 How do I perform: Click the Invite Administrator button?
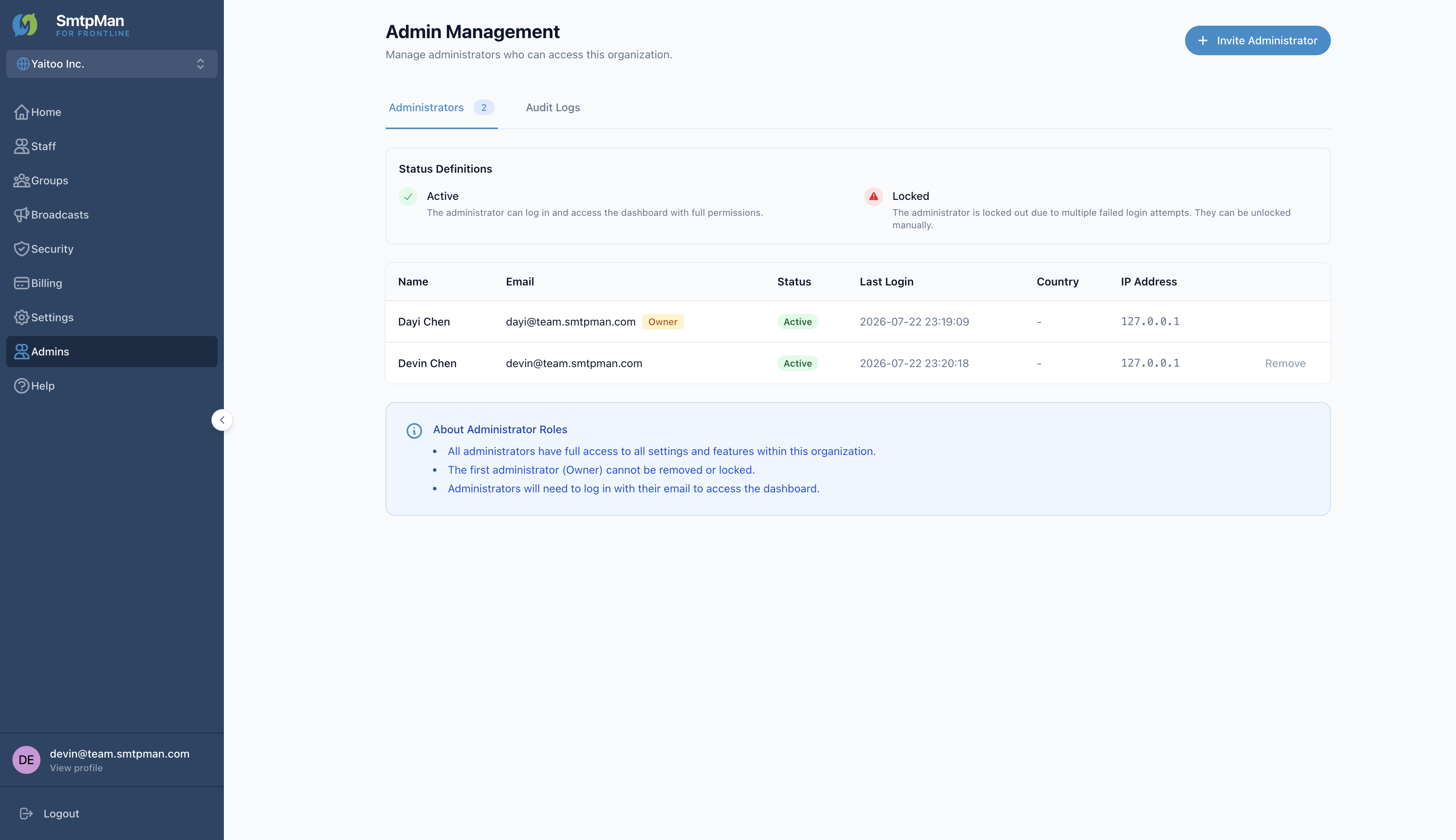[x=1258, y=40]
